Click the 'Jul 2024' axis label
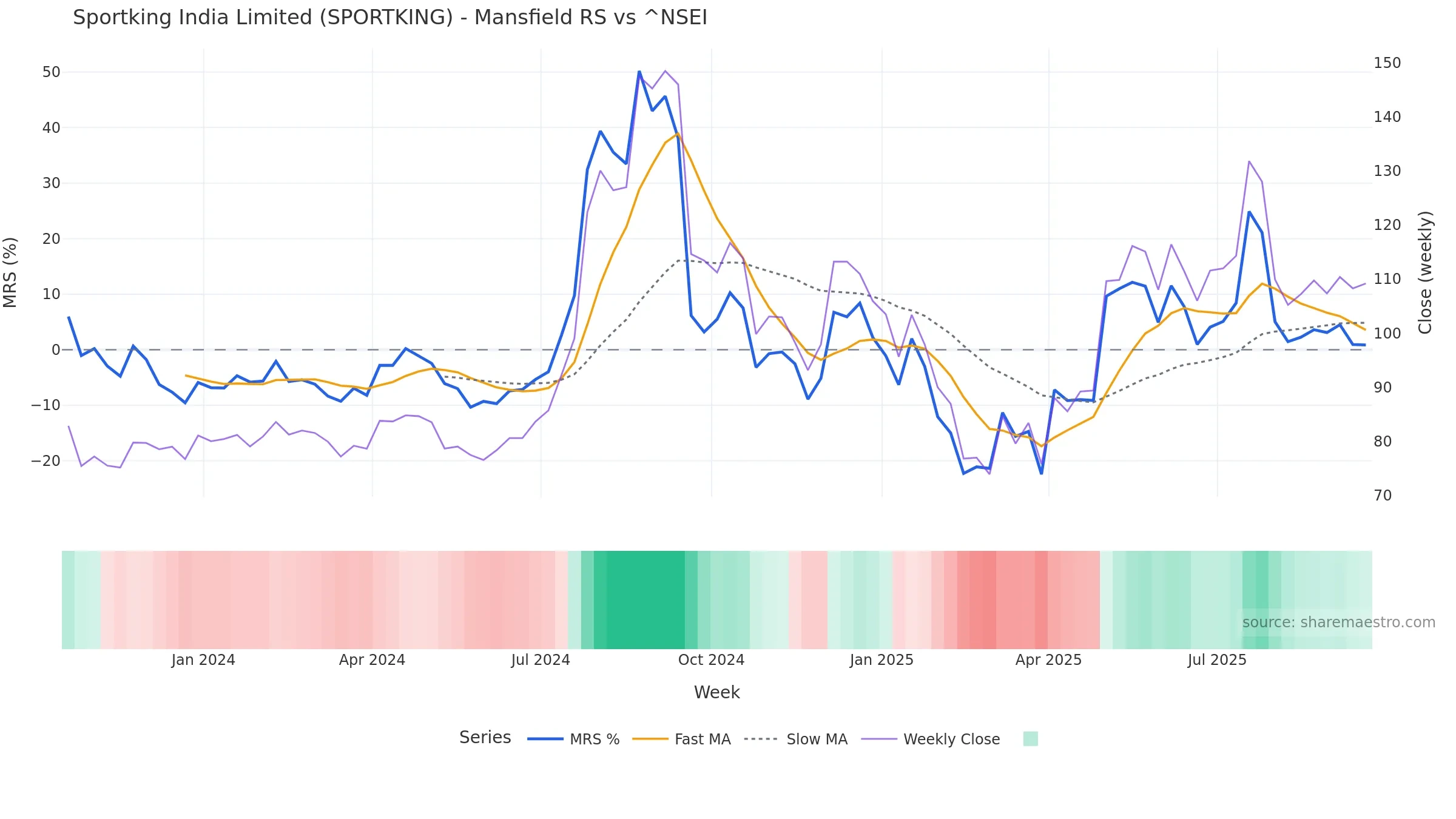This screenshot has width=1456, height=819. click(541, 660)
